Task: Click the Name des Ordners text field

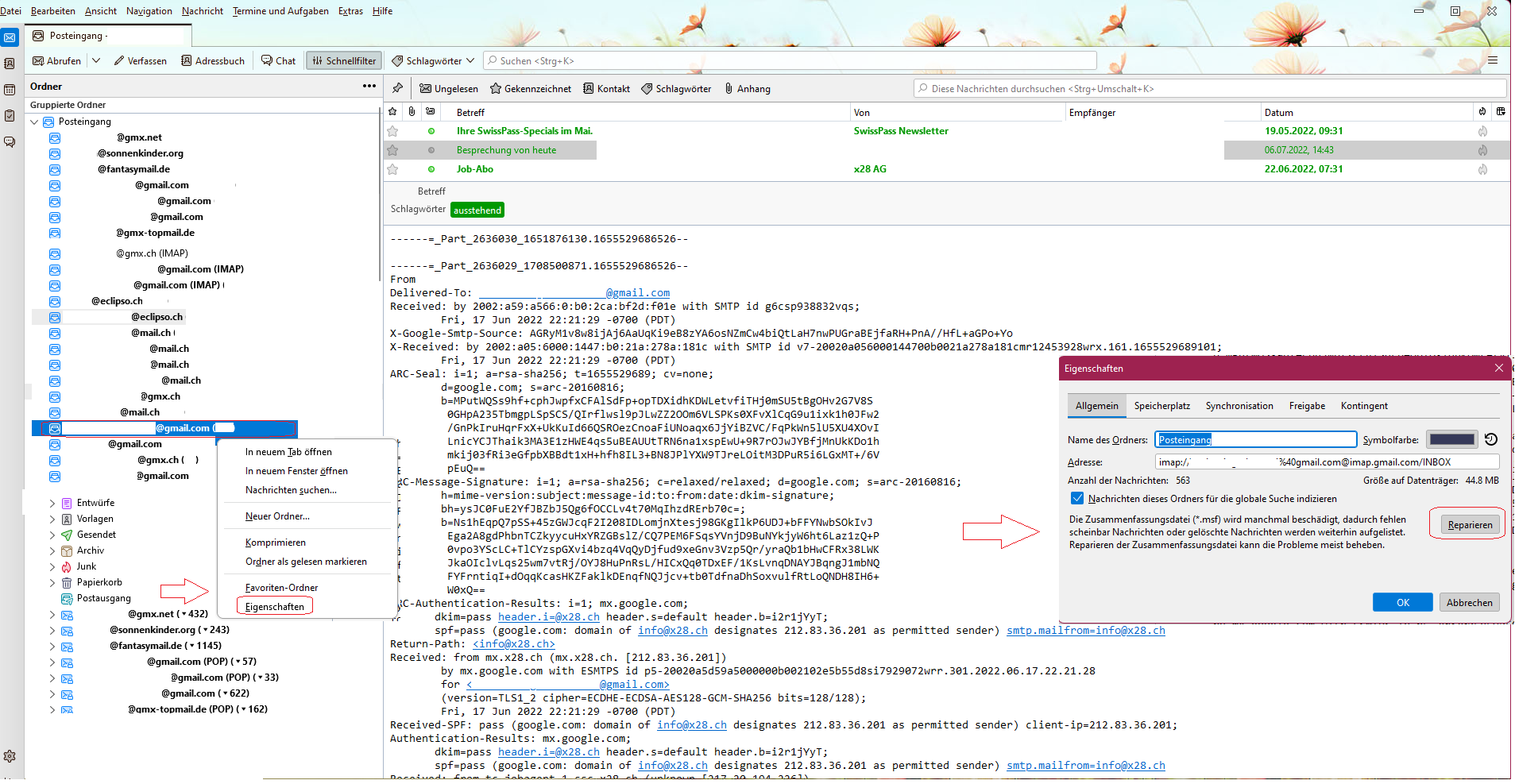Action: coord(1255,440)
